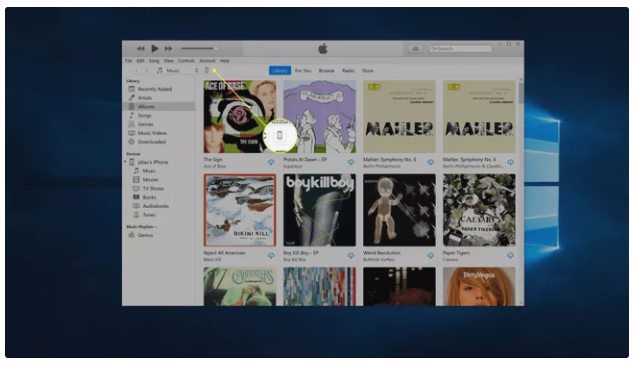Switch to the For You tab

pos(303,70)
